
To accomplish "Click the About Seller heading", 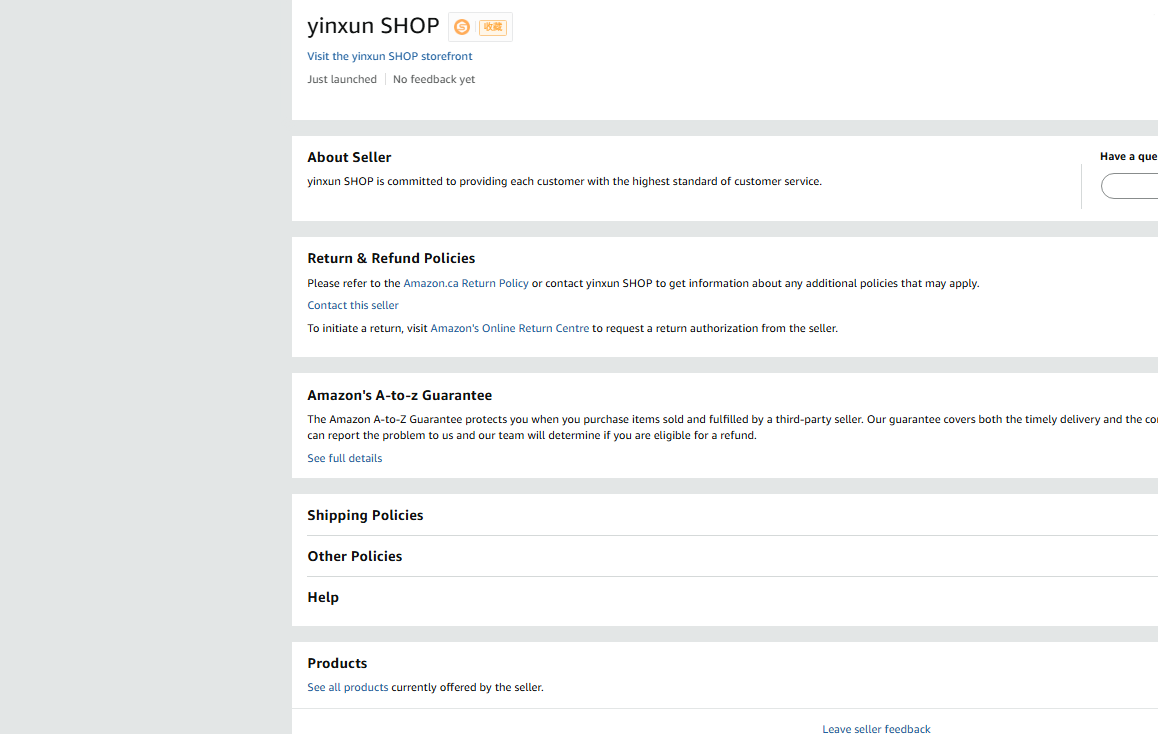I will click(x=350, y=157).
